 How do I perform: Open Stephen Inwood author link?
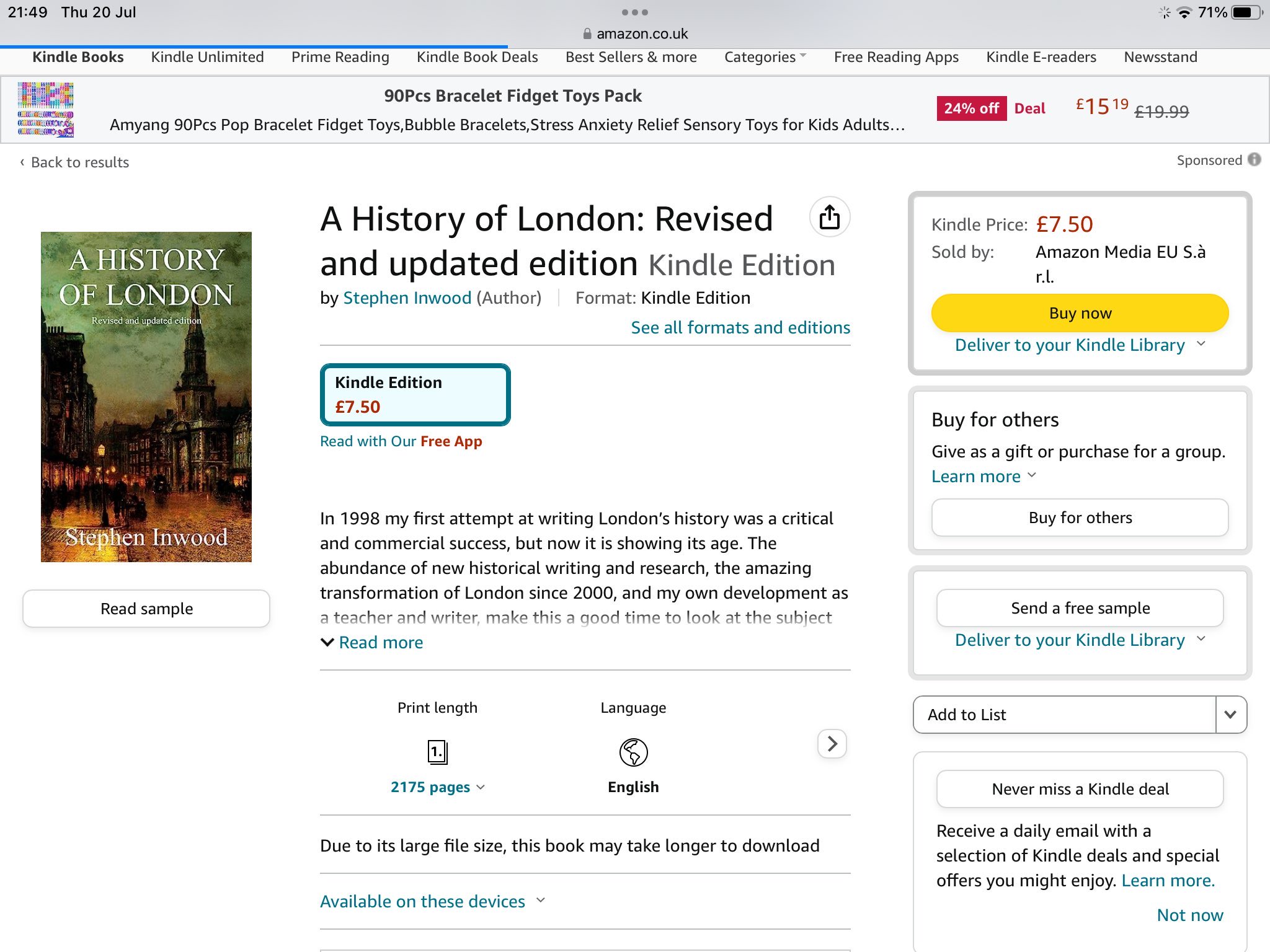coord(407,298)
